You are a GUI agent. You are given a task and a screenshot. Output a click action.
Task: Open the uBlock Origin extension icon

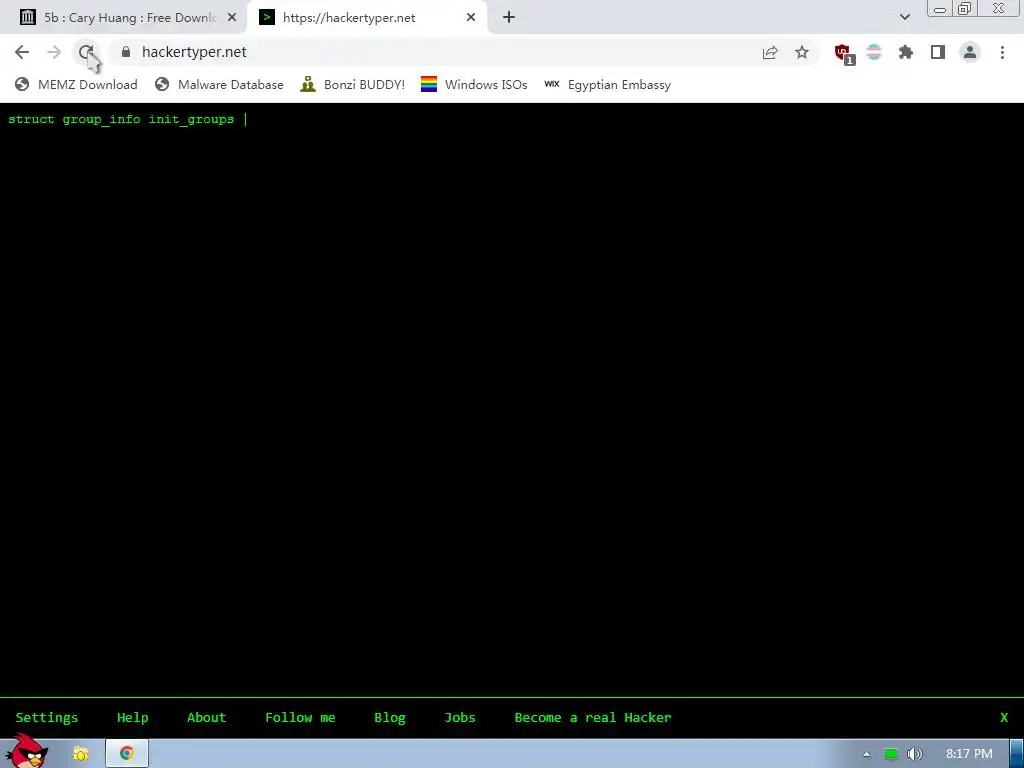click(843, 53)
